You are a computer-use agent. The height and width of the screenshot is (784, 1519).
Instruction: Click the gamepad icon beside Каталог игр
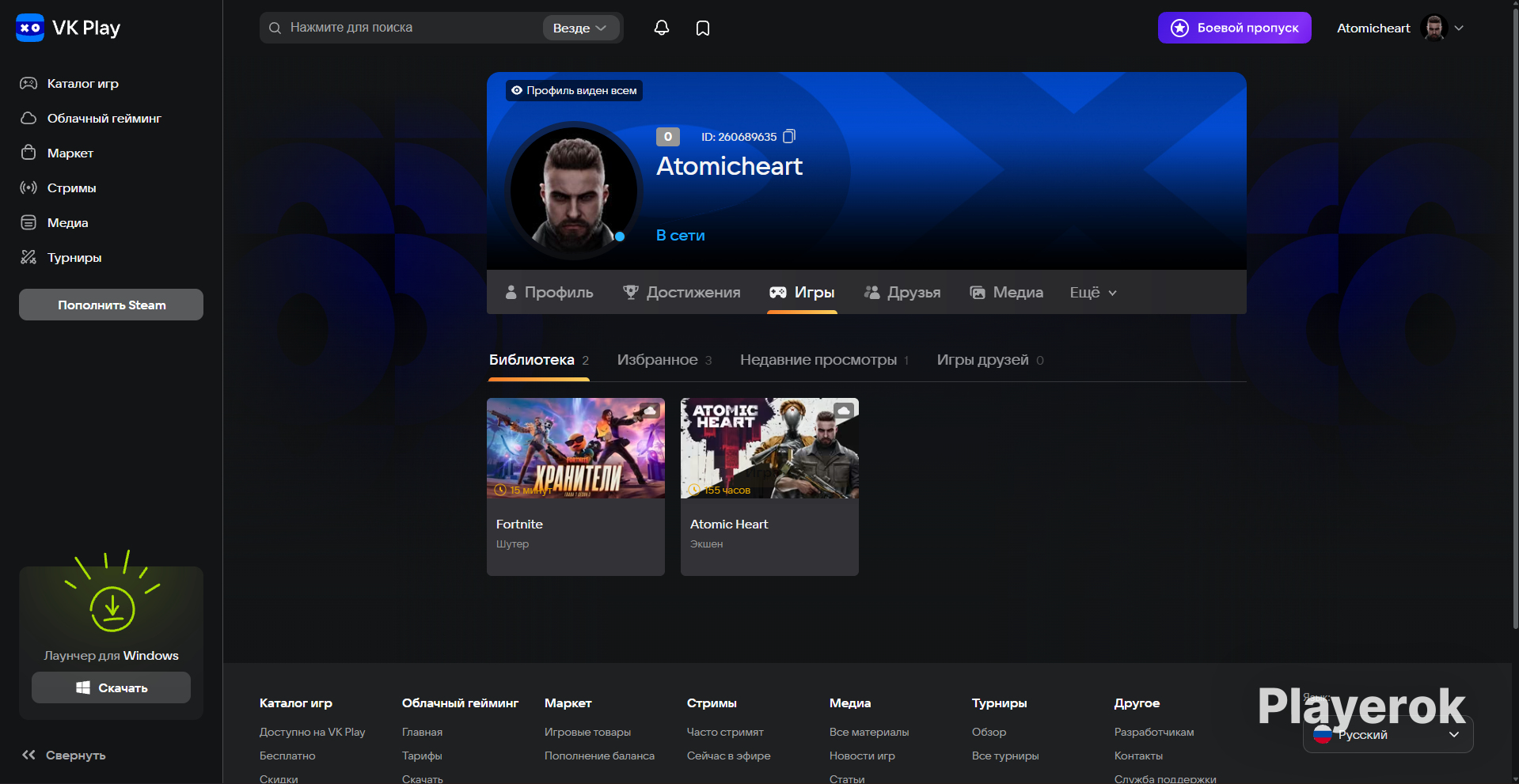click(28, 83)
